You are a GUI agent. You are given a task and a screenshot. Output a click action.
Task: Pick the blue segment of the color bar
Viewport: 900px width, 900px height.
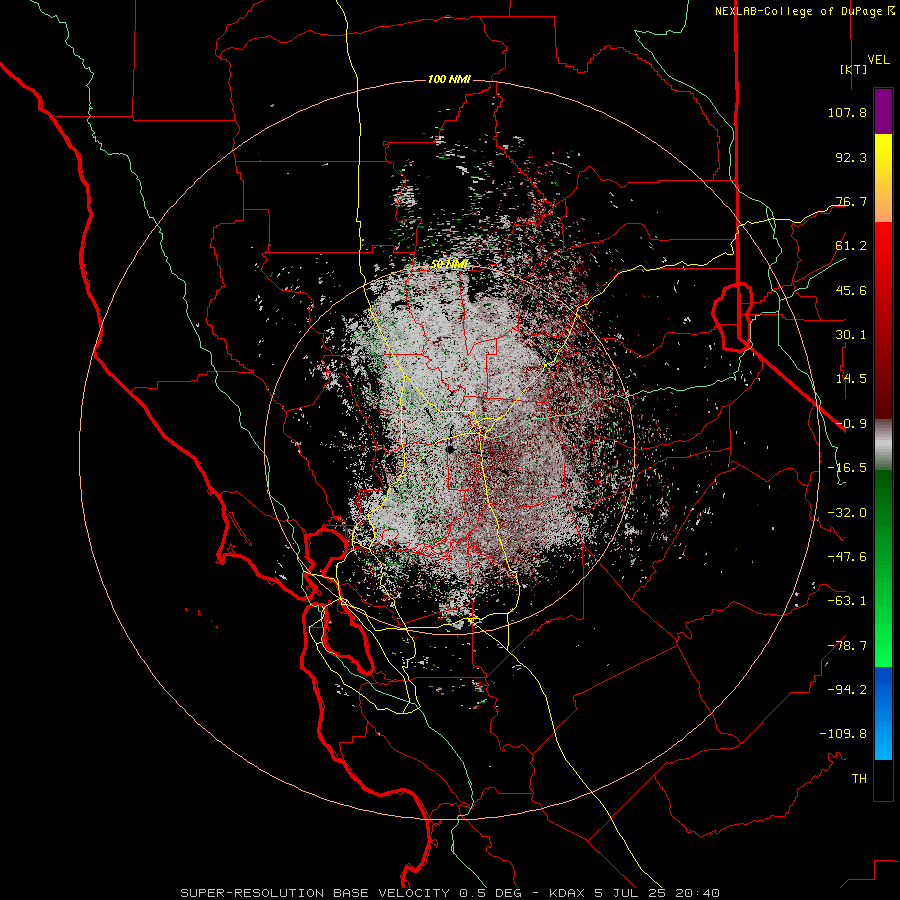(x=883, y=713)
